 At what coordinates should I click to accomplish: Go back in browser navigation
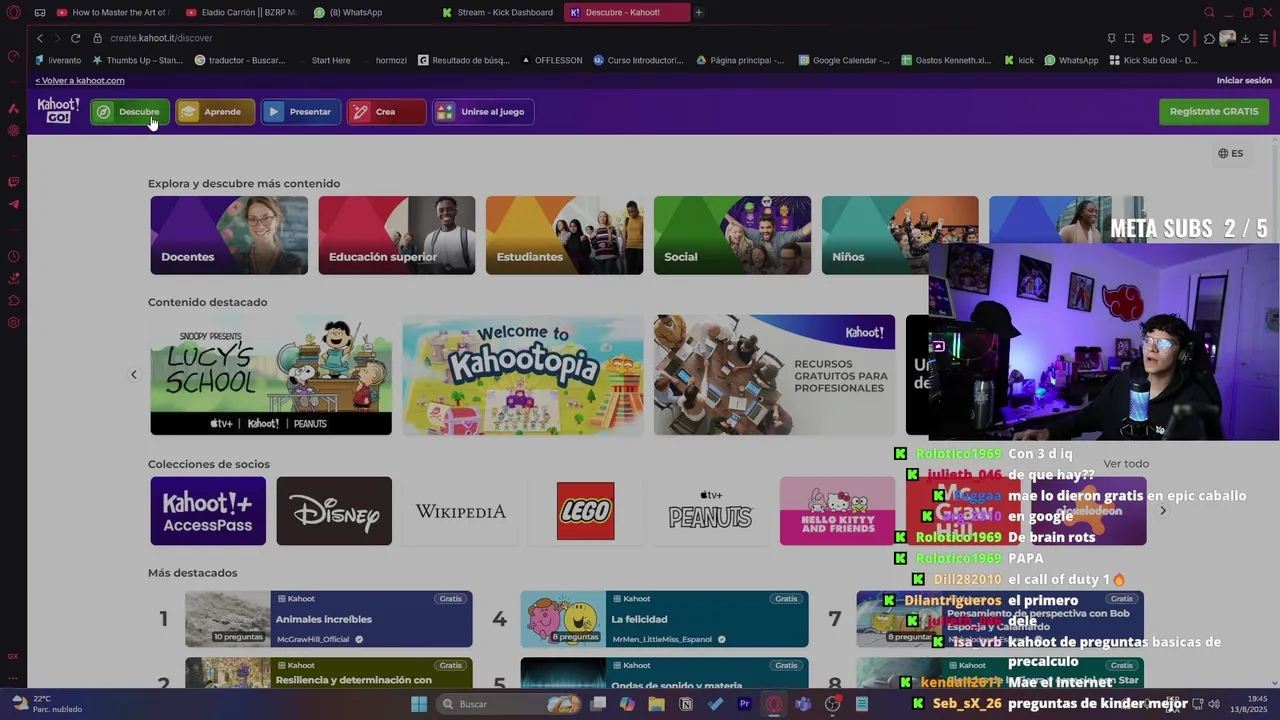[40, 38]
